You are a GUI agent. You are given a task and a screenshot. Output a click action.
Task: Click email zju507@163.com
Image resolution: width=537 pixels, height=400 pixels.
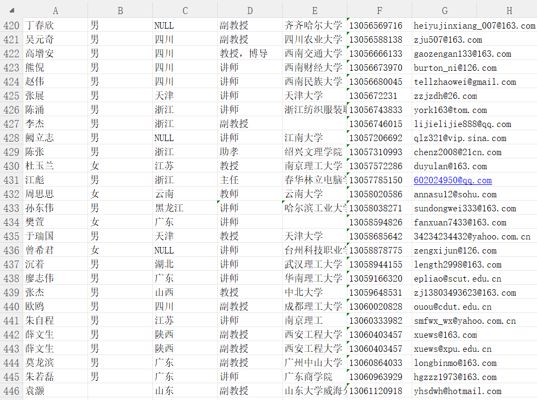coord(448,39)
